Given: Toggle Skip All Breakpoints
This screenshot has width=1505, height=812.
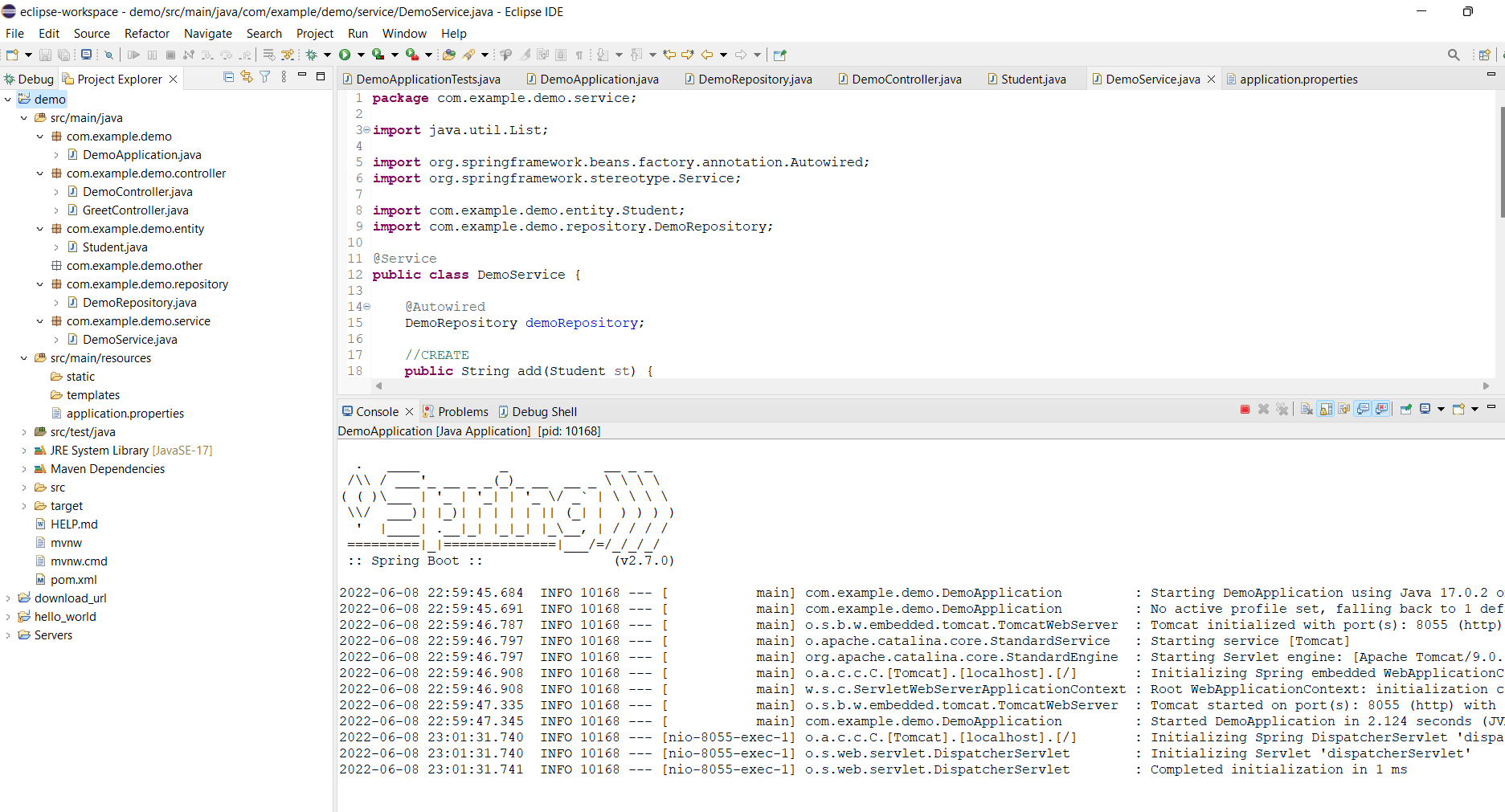Looking at the screenshot, I should pos(108,55).
